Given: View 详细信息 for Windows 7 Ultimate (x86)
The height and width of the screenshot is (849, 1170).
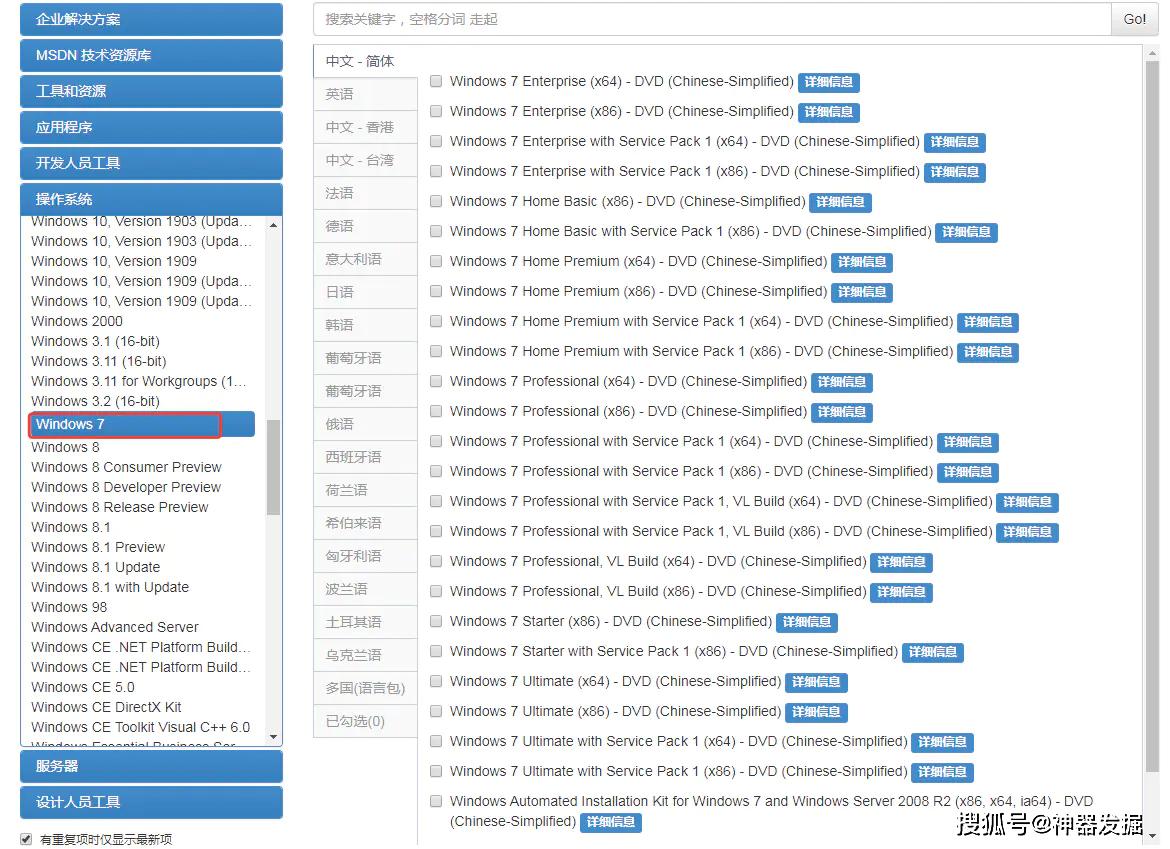Looking at the screenshot, I should coord(816,712).
